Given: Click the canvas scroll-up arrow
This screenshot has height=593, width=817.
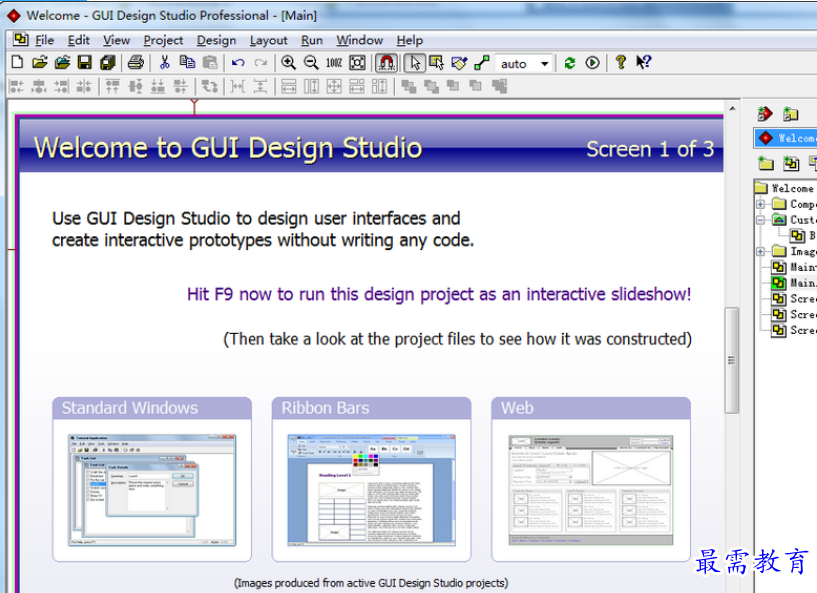Looking at the screenshot, I should coord(732,109).
